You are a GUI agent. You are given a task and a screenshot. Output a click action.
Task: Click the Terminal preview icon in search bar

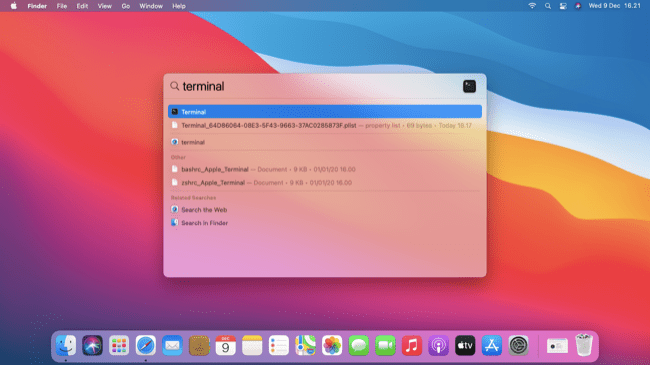(469, 86)
